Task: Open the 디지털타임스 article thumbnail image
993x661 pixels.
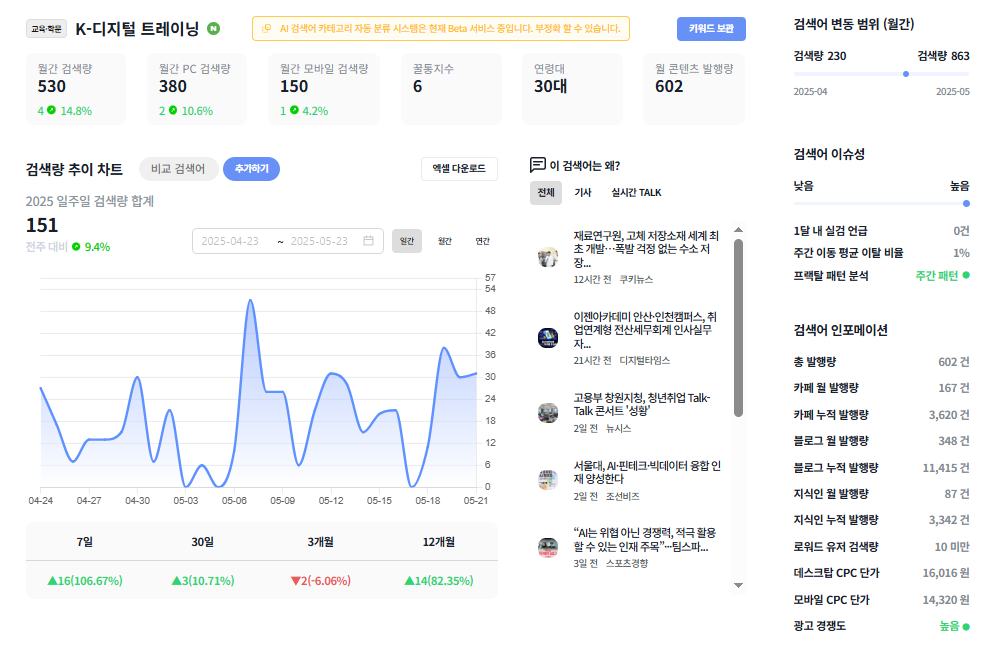Action: 548,338
